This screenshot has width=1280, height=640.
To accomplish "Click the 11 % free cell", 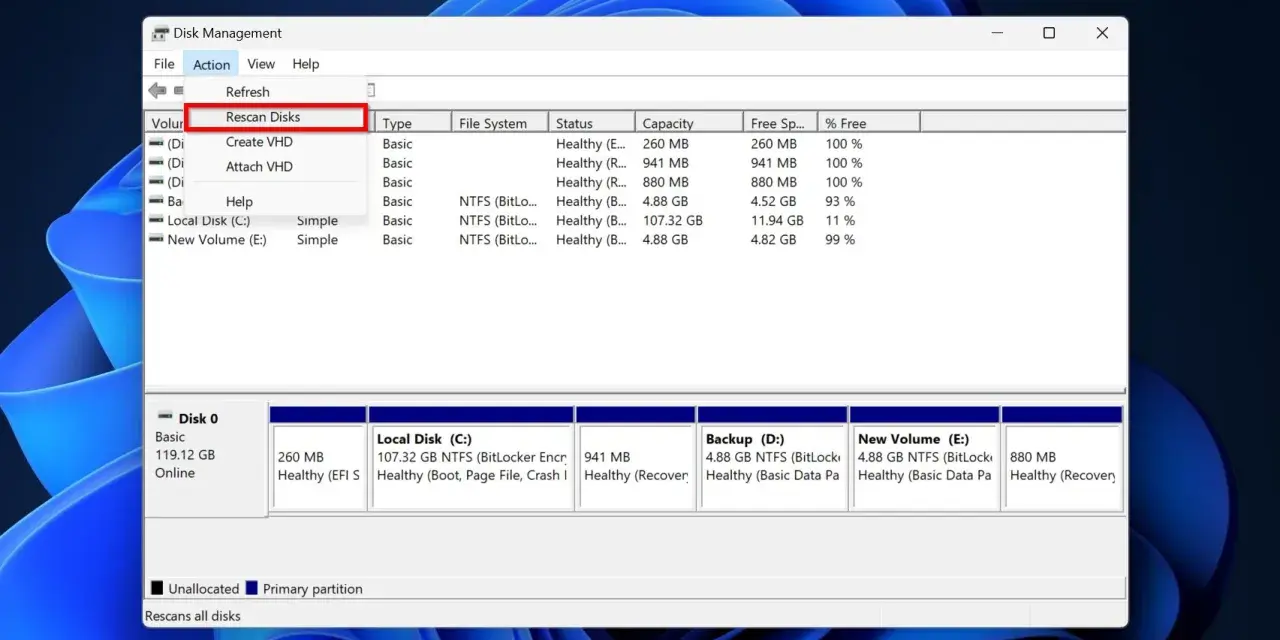I will (840, 220).
